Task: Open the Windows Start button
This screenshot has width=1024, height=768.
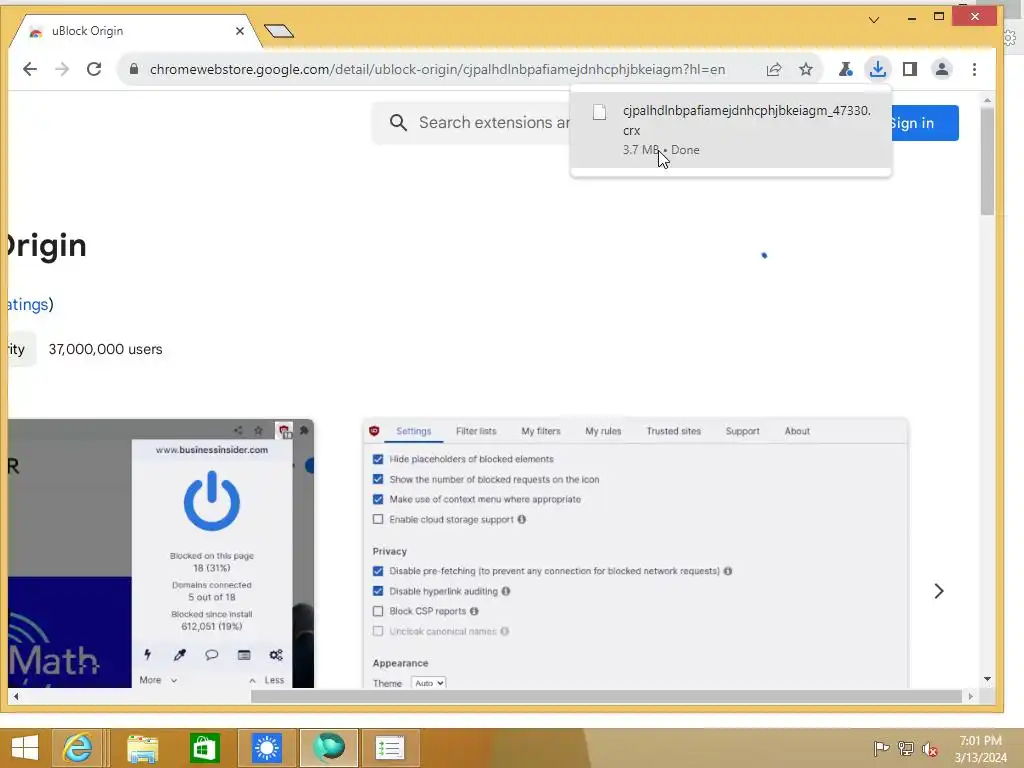Action: point(25,748)
